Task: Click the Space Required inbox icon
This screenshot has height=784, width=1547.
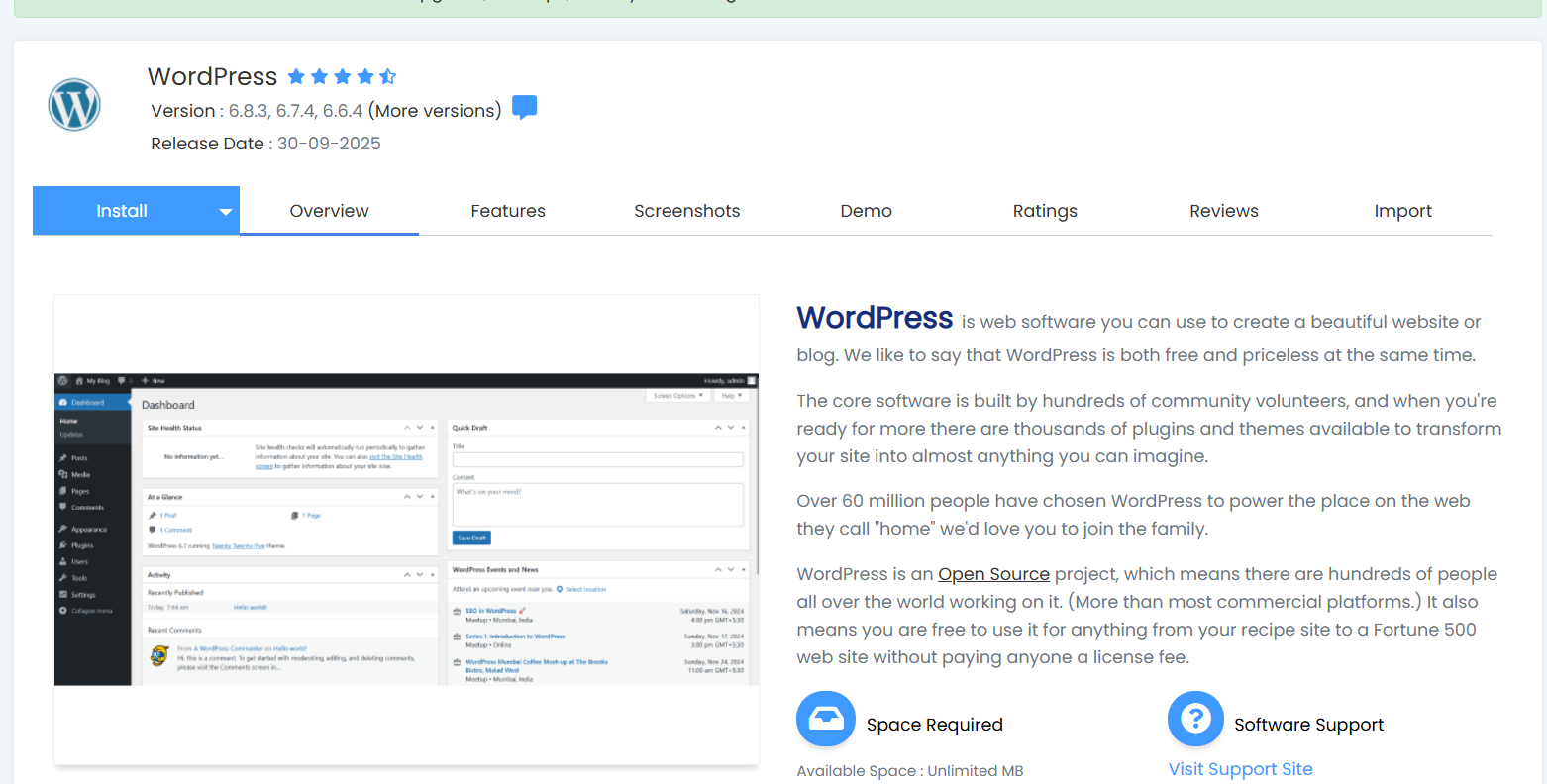Action: tap(825, 719)
